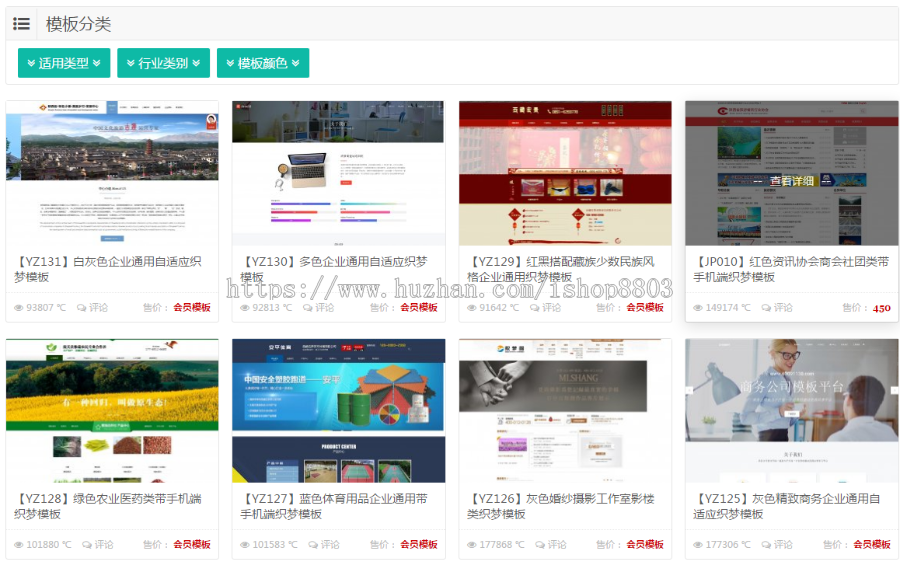Open the YZ126 template thumbnail
This screenshot has width=900, height=572.
coord(565,411)
